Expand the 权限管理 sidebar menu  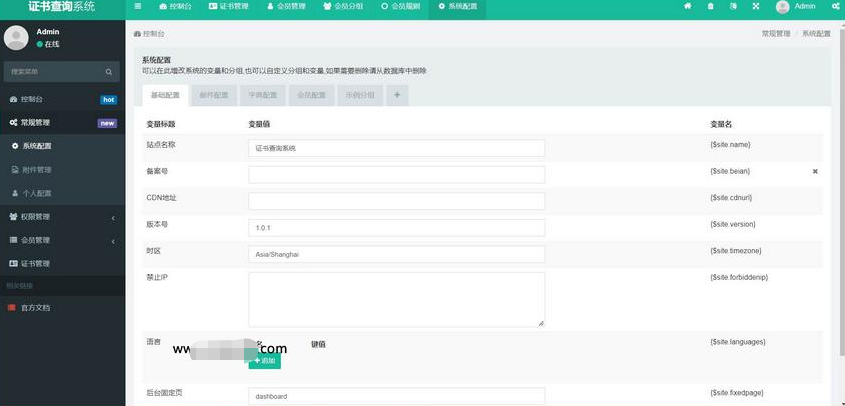(x=62, y=217)
